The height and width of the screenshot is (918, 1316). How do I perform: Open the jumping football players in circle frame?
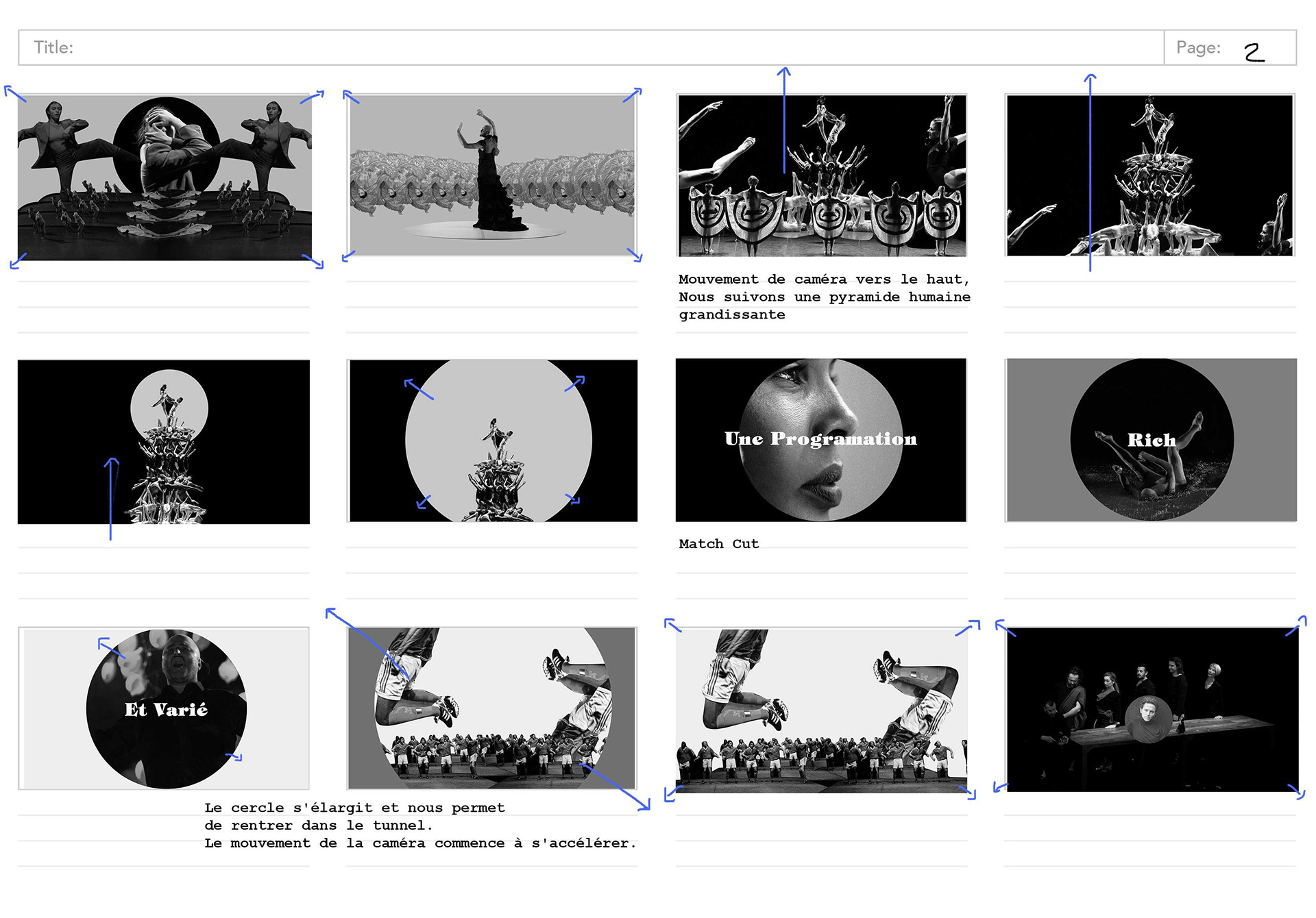[492, 708]
